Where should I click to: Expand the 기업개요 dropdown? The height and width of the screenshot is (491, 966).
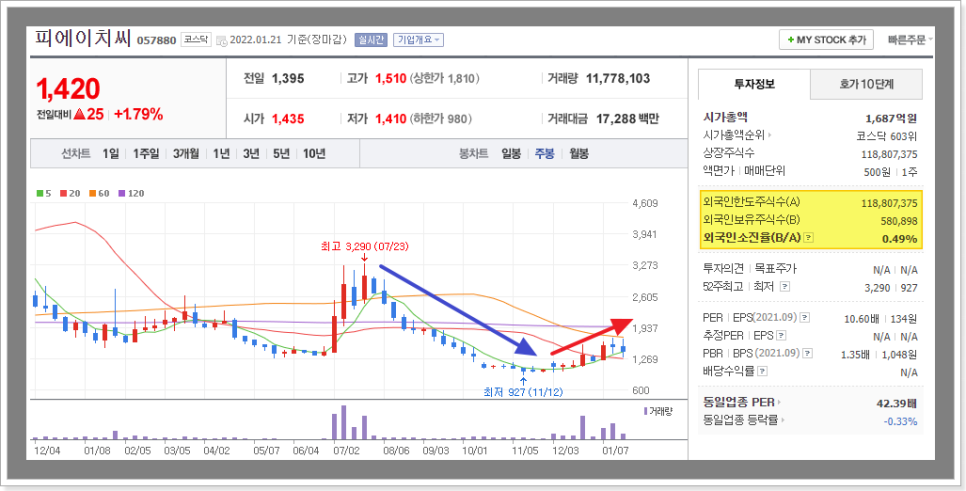point(418,40)
